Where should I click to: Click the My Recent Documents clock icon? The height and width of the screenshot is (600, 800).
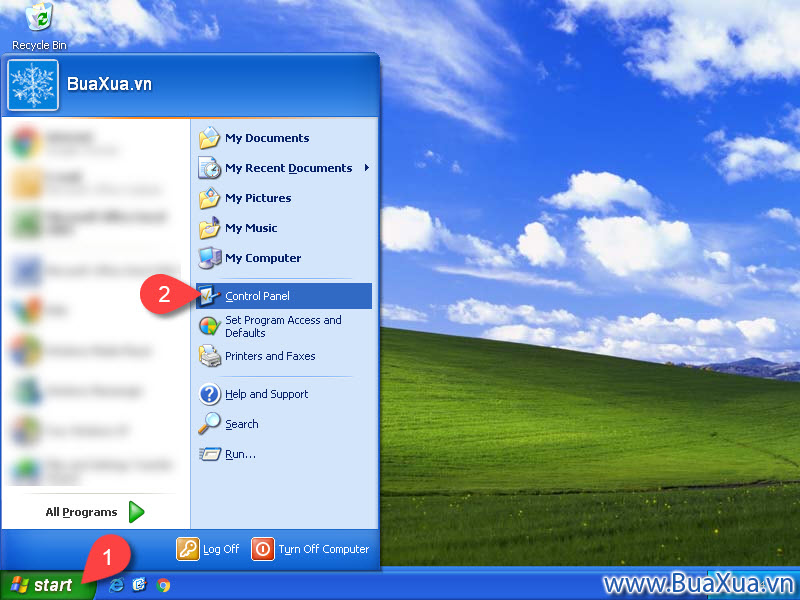209,168
